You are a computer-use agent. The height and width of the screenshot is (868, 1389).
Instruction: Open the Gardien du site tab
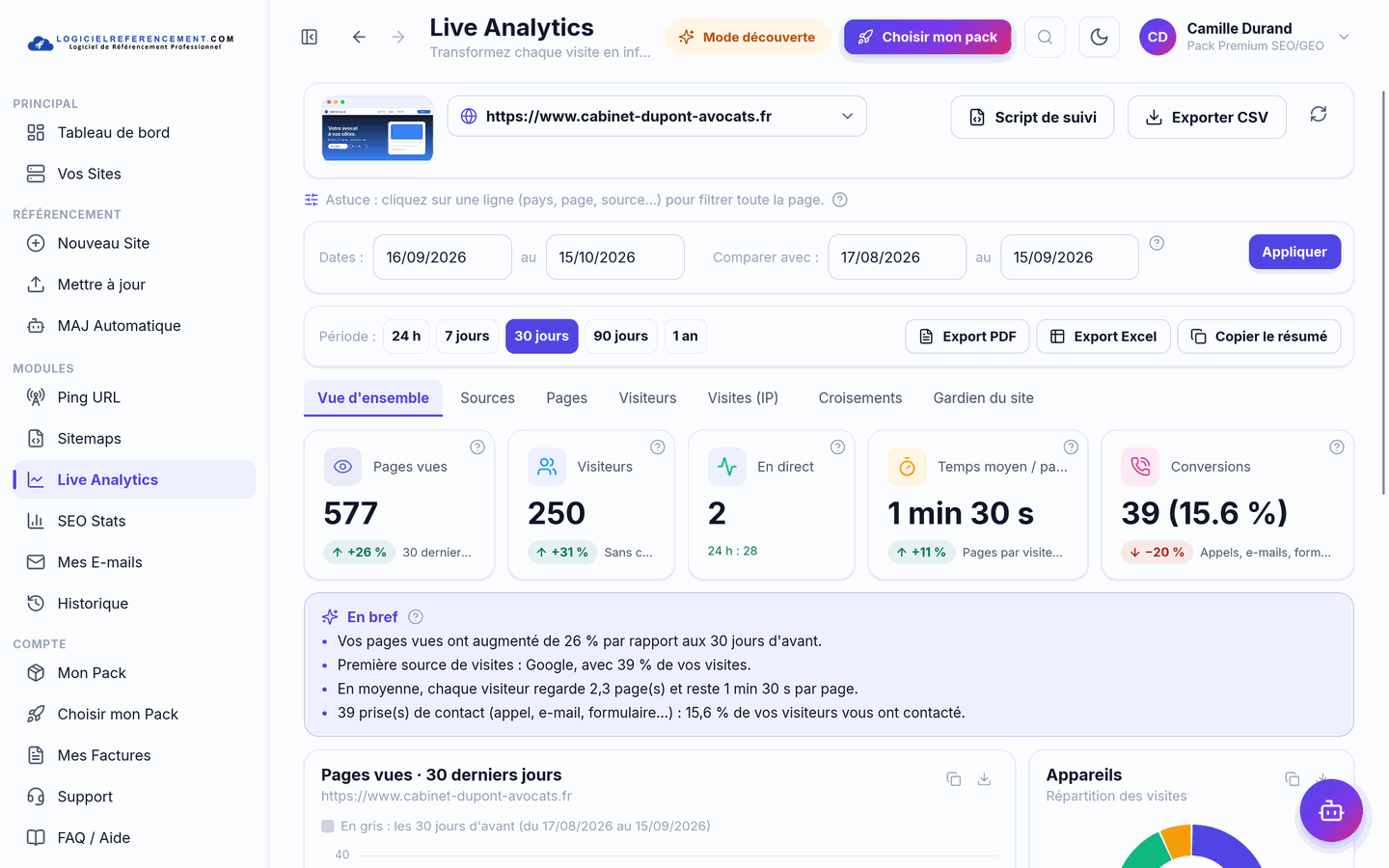(x=983, y=398)
